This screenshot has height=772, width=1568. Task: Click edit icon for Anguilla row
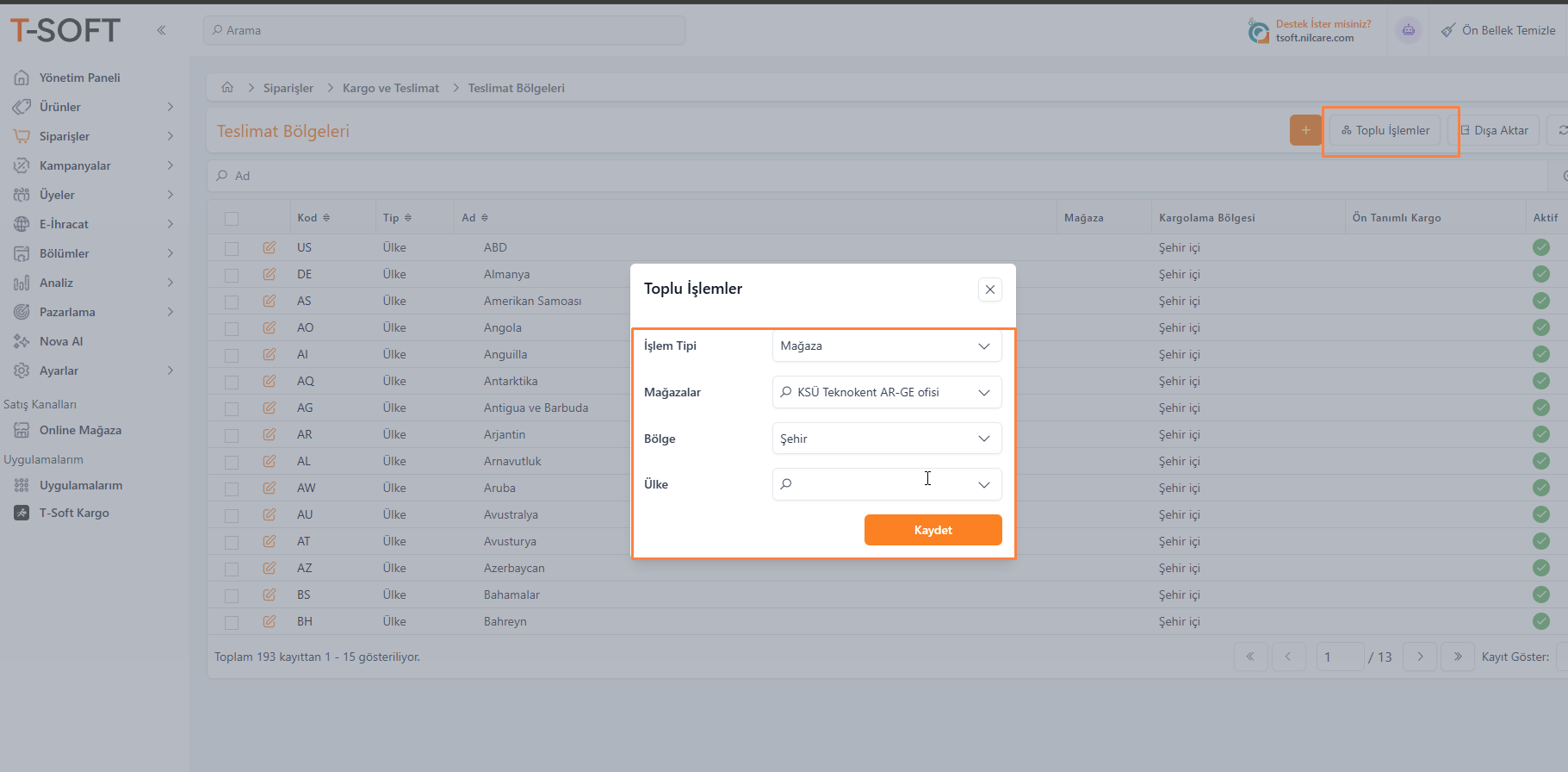270,354
